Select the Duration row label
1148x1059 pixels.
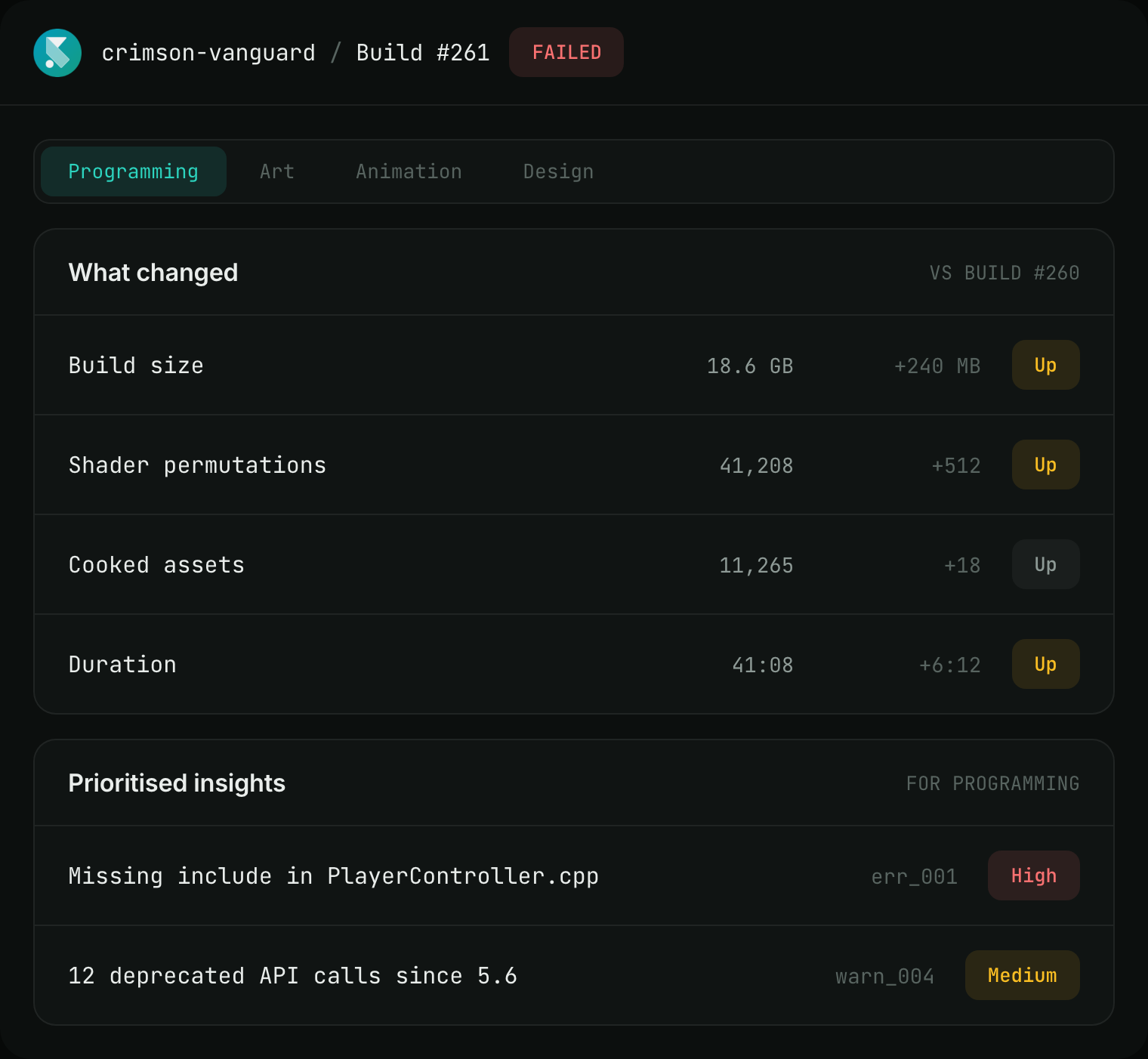click(x=122, y=665)
